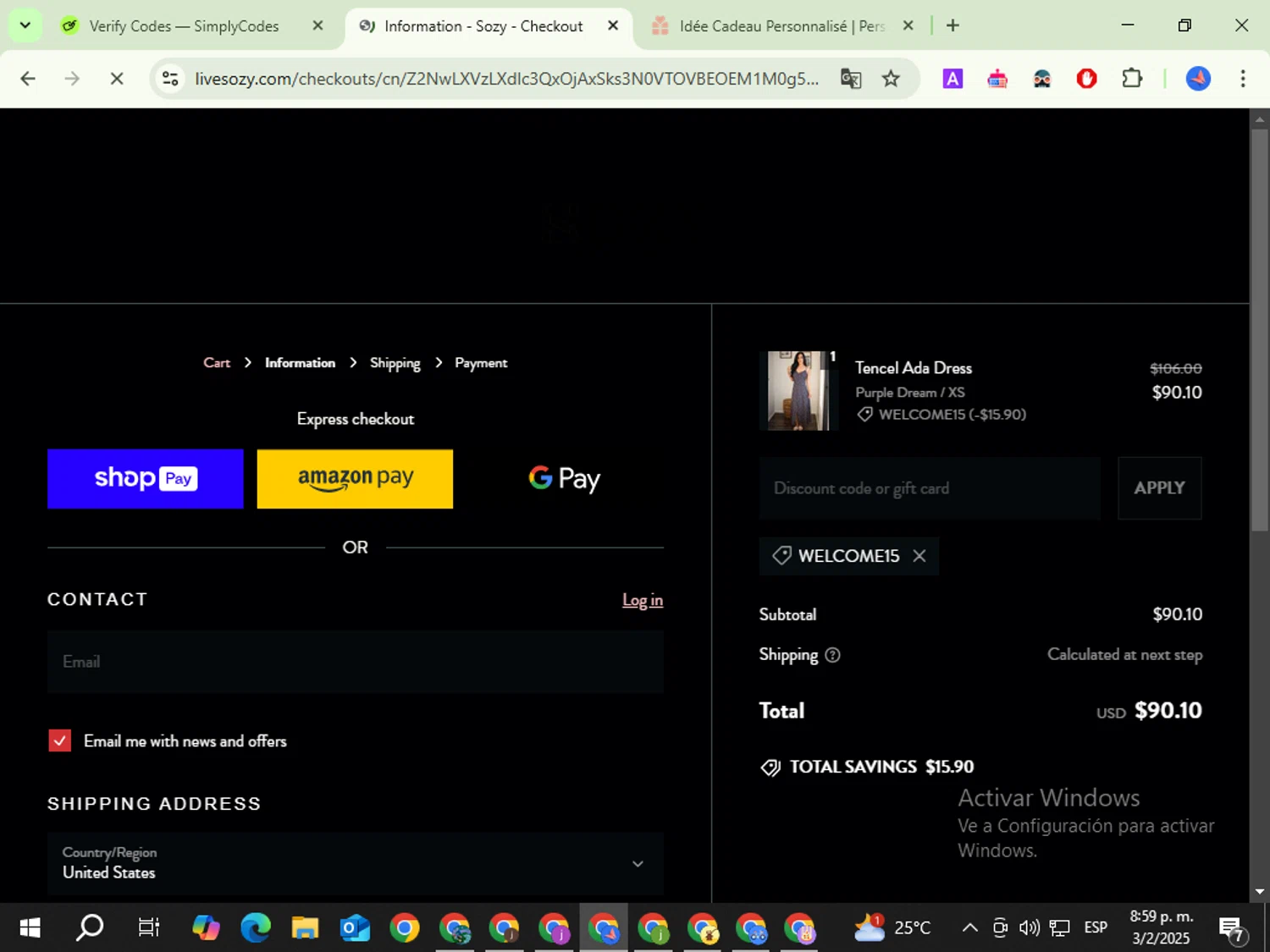1270x952 pixels.
Task: Go to the Cart breadcrumb link
Action: pyautogui.click(x=217, y=362)
